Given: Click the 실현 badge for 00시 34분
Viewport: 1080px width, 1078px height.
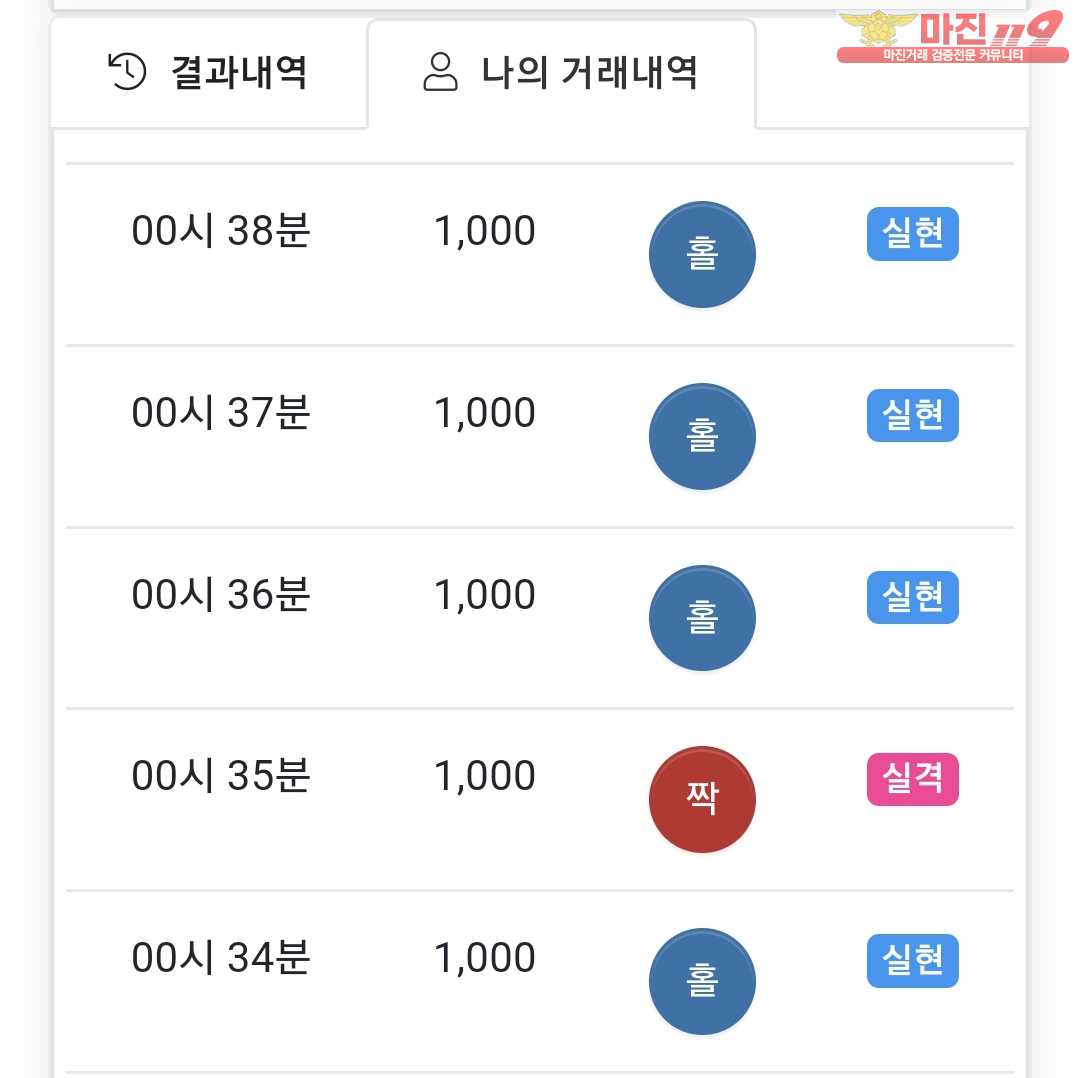Looking at the screenshot, I should pyautogui.click(x=912, y=961).
